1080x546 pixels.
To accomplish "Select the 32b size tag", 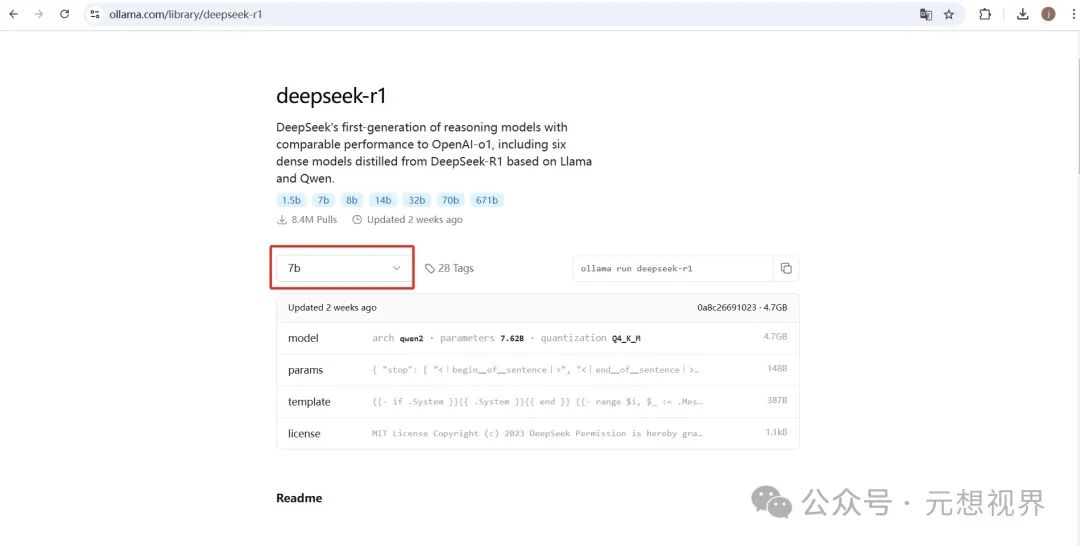I will click(417, 200).
